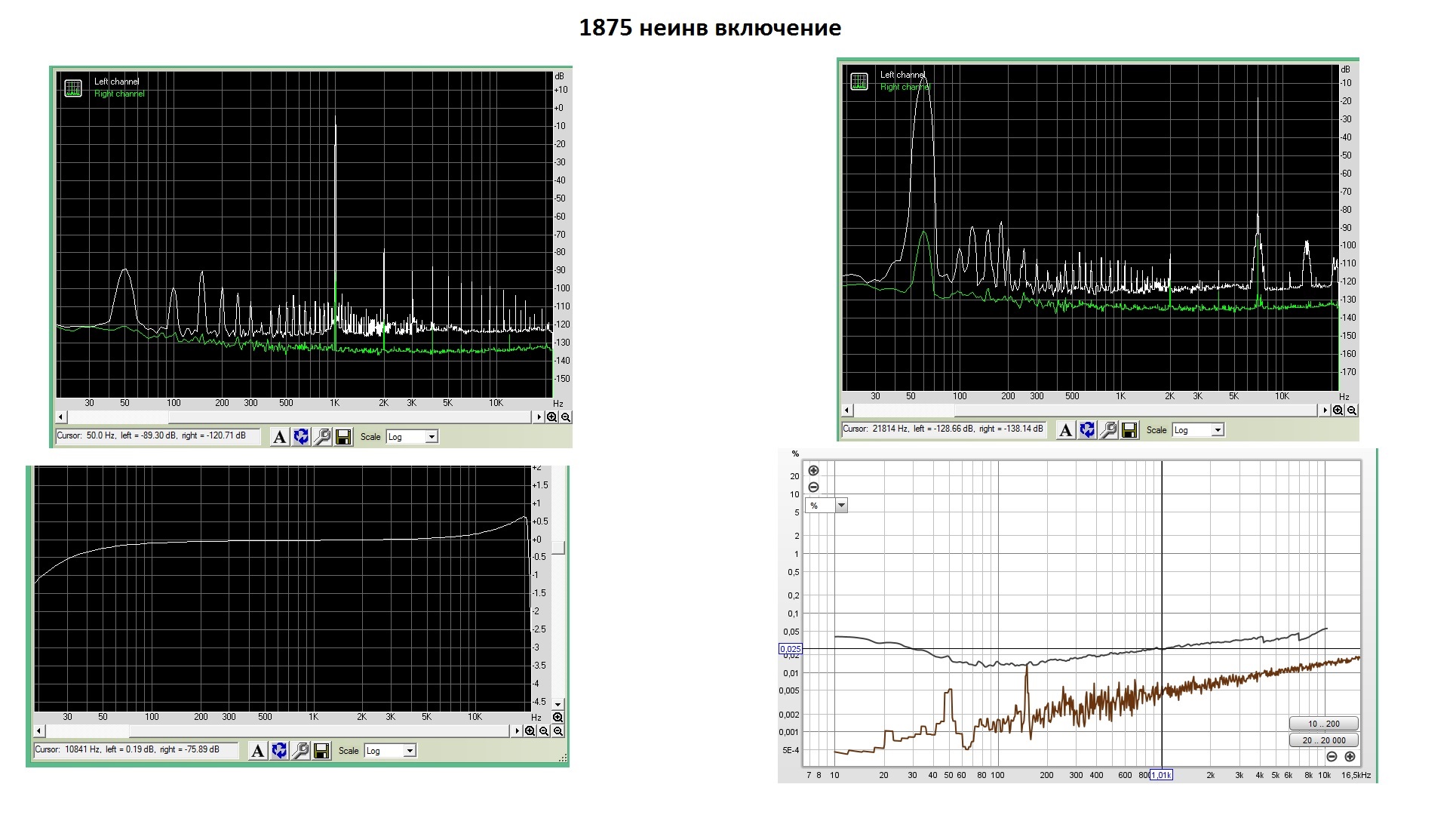Click the zoom-out magnifier beside top-right graph scrollbar
Image resolution: width=1456 pixels, height=815 pixels.
(1352, 411)
